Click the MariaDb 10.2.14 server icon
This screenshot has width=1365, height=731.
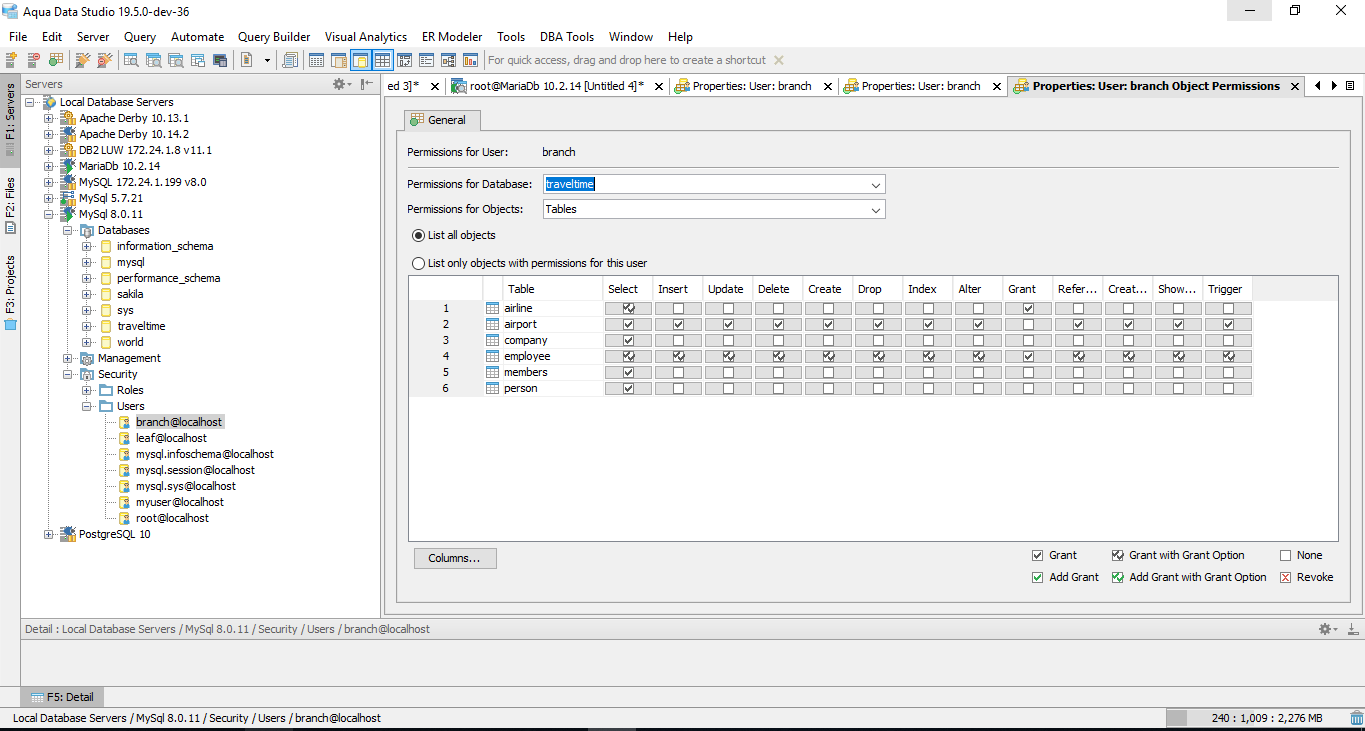click(x=68, y=166)
